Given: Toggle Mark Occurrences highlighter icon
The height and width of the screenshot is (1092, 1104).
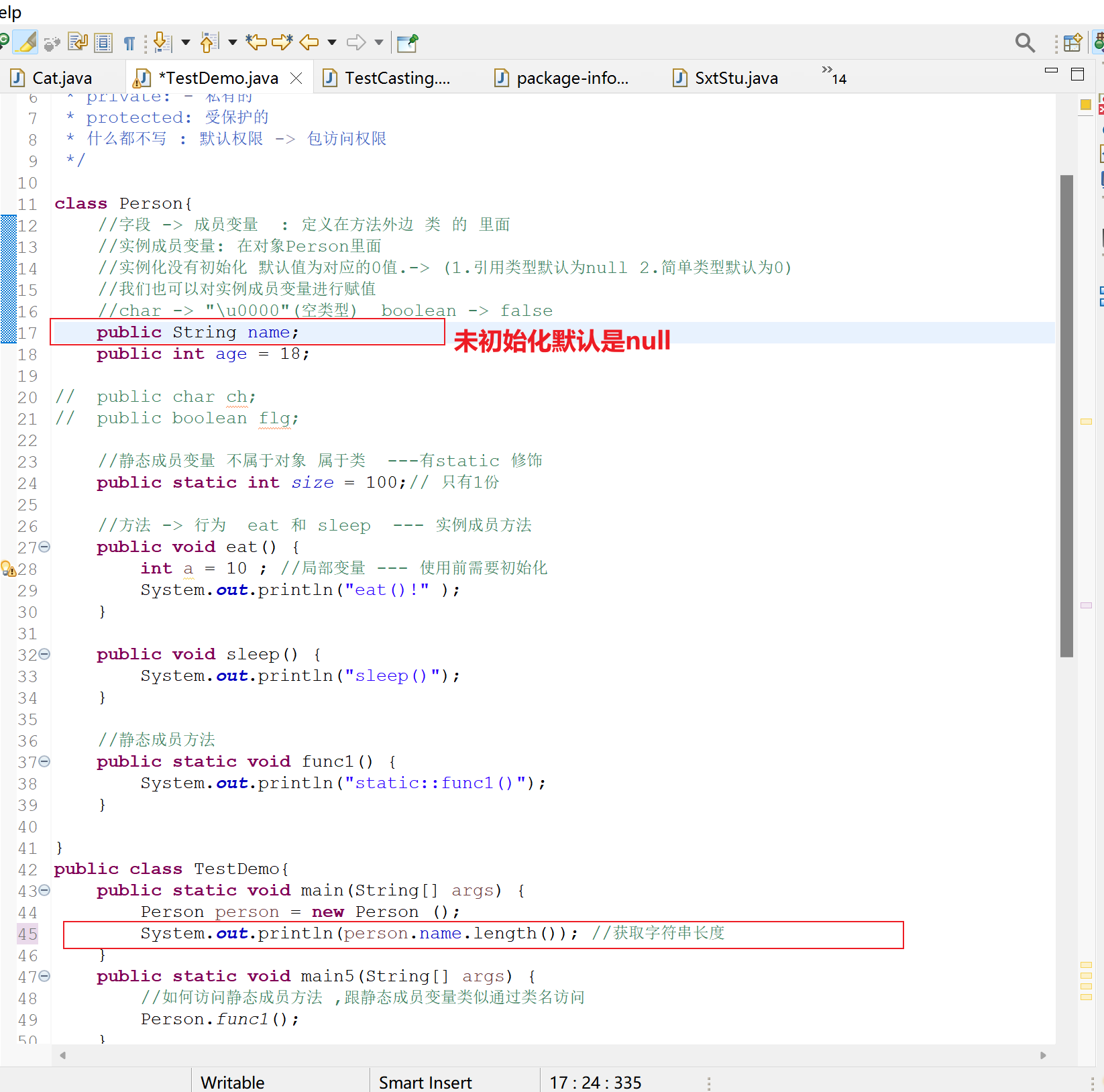Looking at the screenshot, I should 26,43.
